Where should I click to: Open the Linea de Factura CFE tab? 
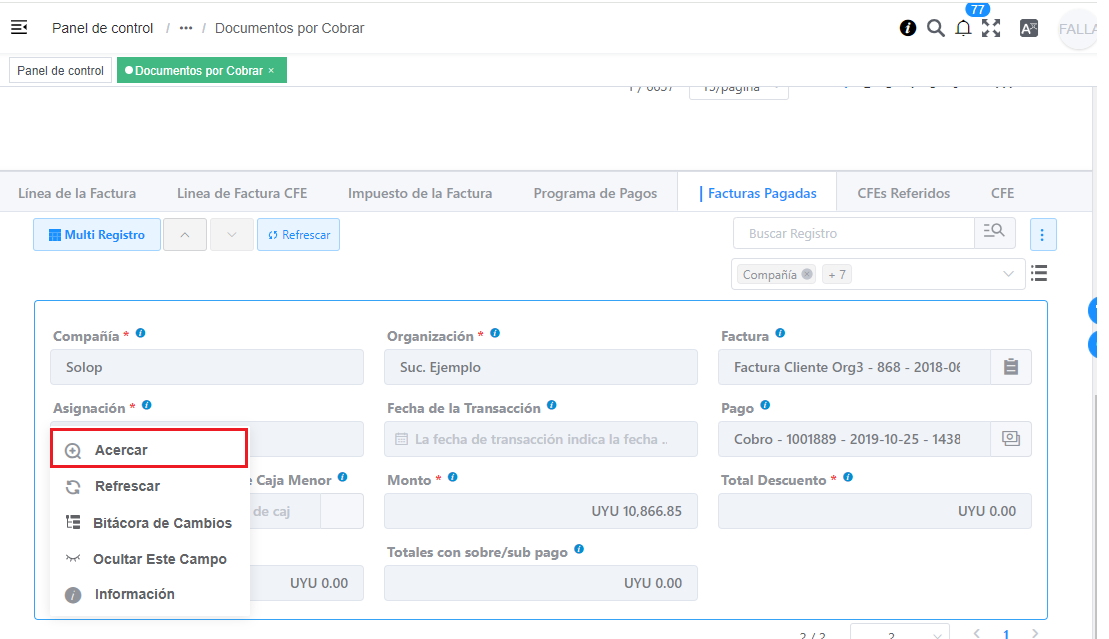[242, 193]
